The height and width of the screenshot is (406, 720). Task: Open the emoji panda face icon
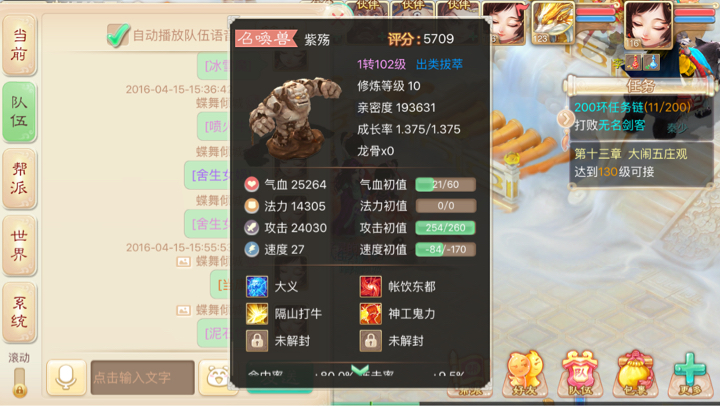217,378
